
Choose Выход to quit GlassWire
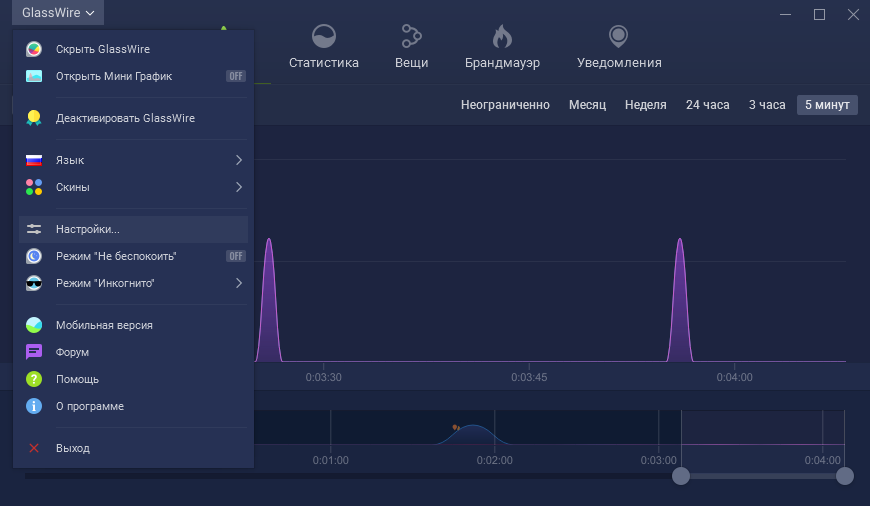[133, 448]
